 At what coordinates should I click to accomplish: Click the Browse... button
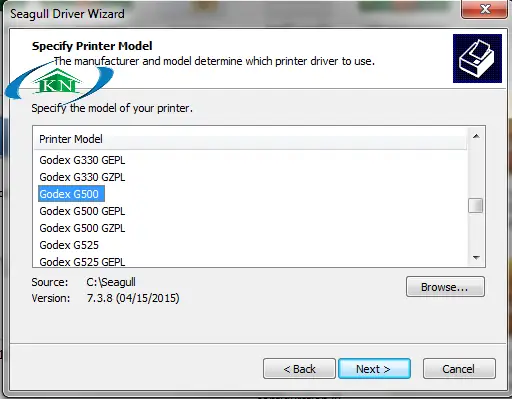tap(445, 287)
